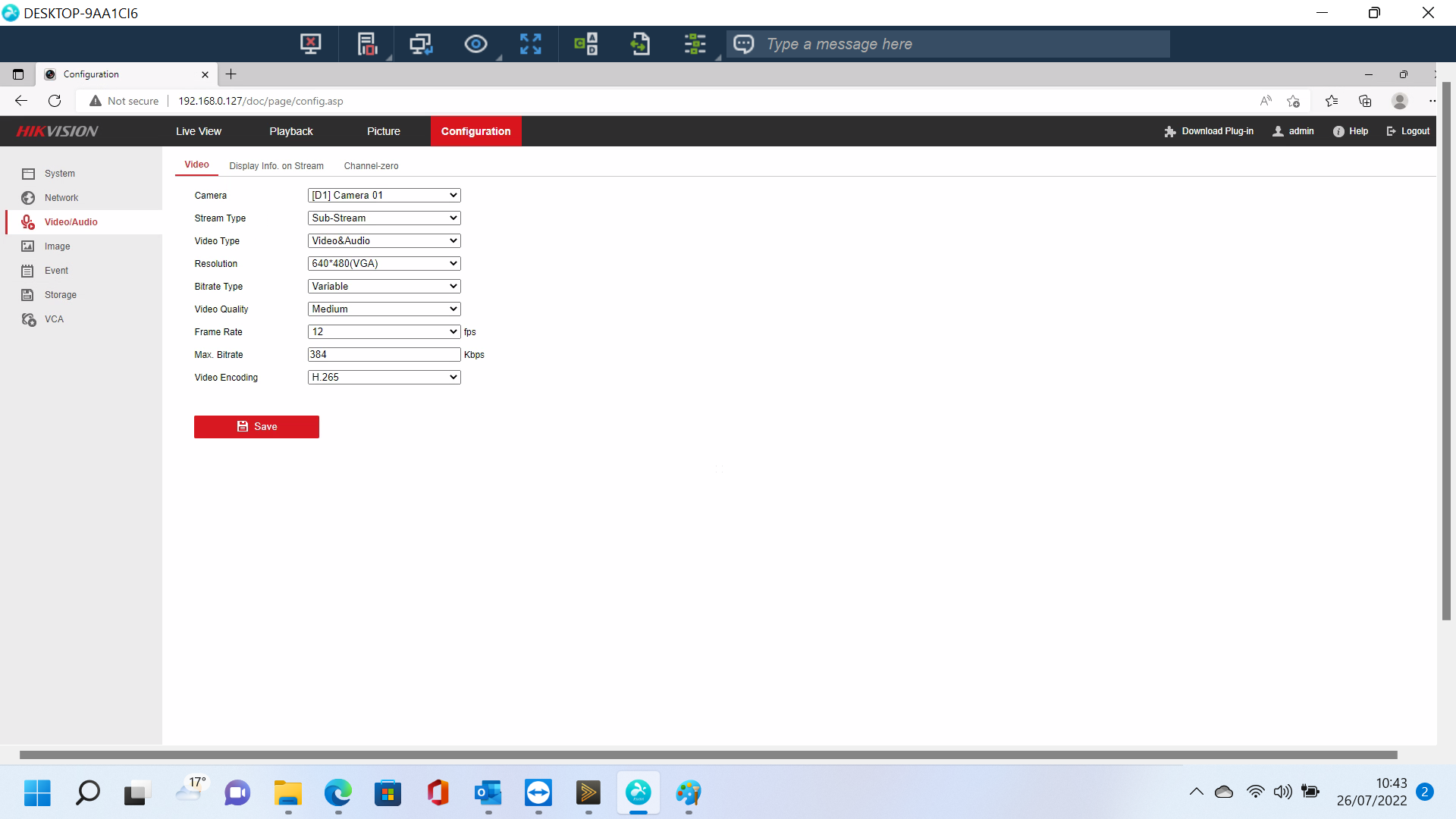Click the Download Plug-in icon
Screen dimensions: 1456x819
point(1169,131)
